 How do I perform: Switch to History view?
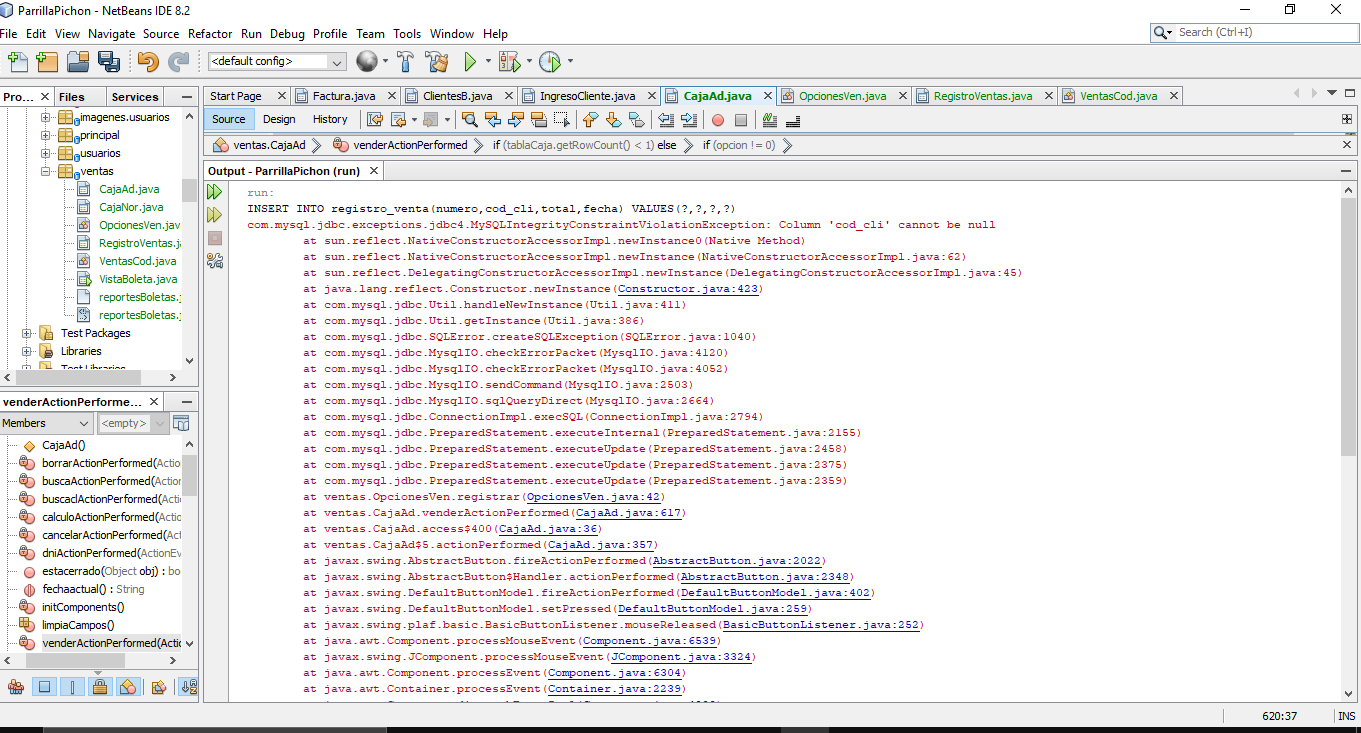point(330,119)
